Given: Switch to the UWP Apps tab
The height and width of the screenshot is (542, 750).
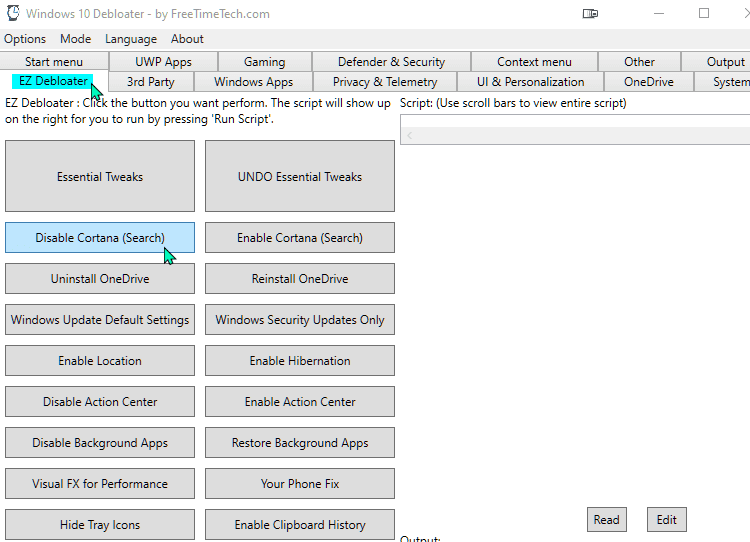Looking at the screenshot, I should tap(163, 62).
